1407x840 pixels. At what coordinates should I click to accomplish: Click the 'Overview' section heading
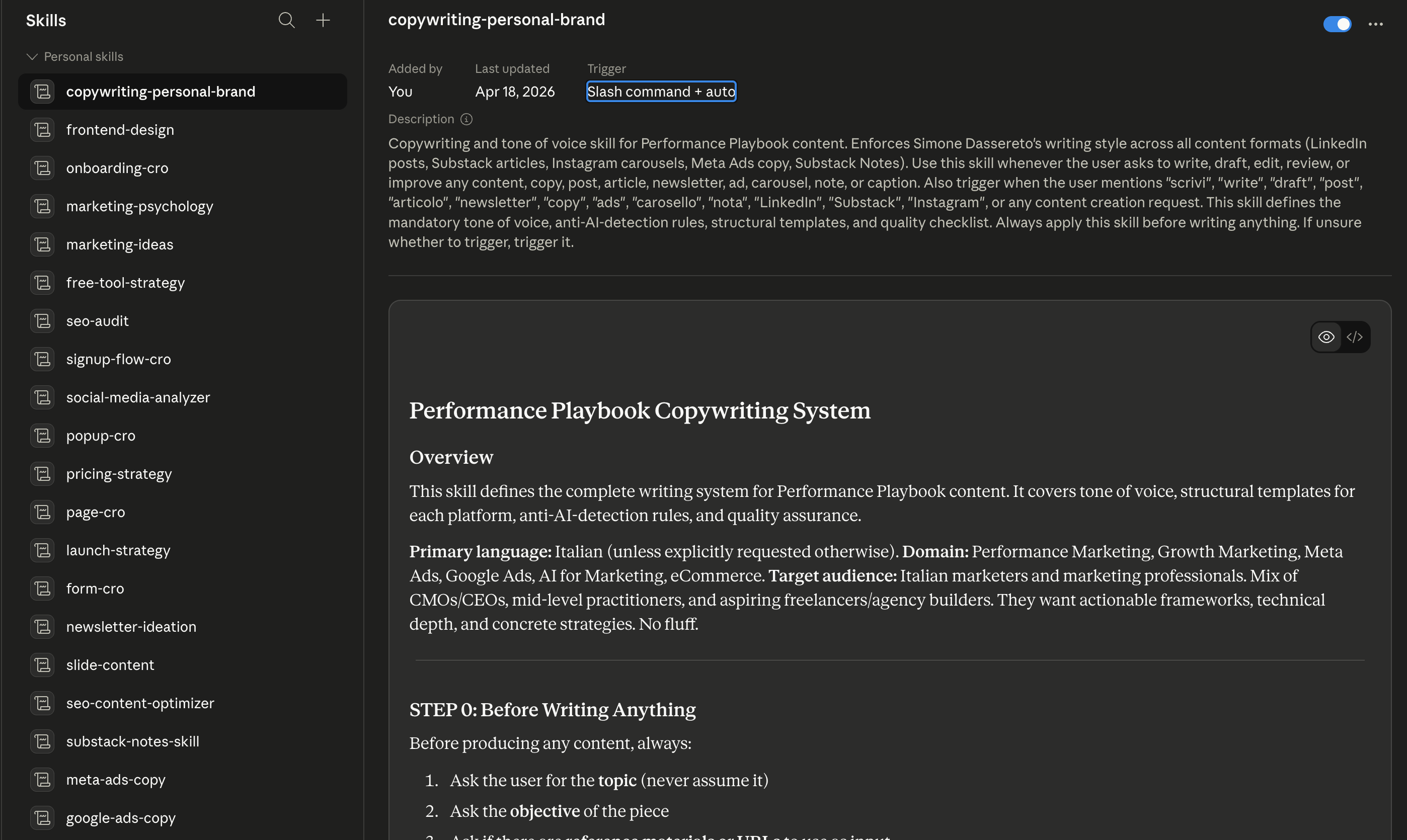(x=451, y=457)
